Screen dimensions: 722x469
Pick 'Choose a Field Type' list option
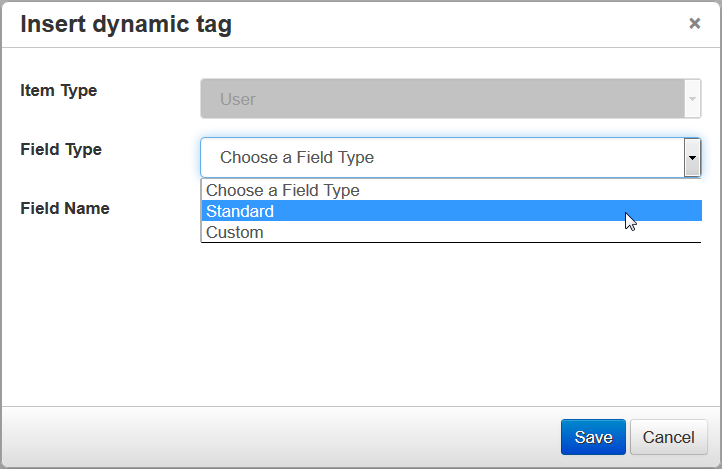283,190
